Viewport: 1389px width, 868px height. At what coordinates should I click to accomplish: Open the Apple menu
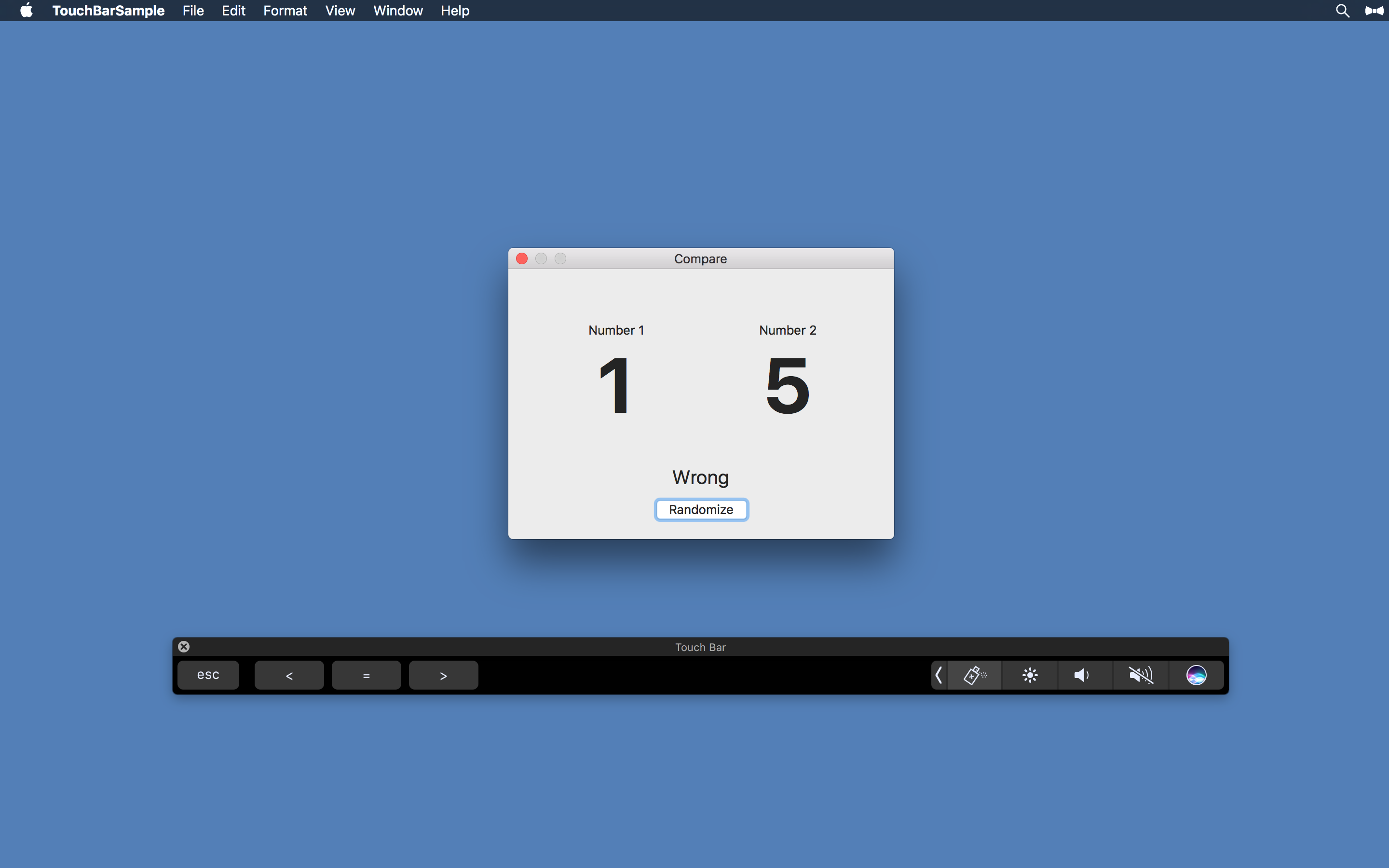click(x=27, y=11)
